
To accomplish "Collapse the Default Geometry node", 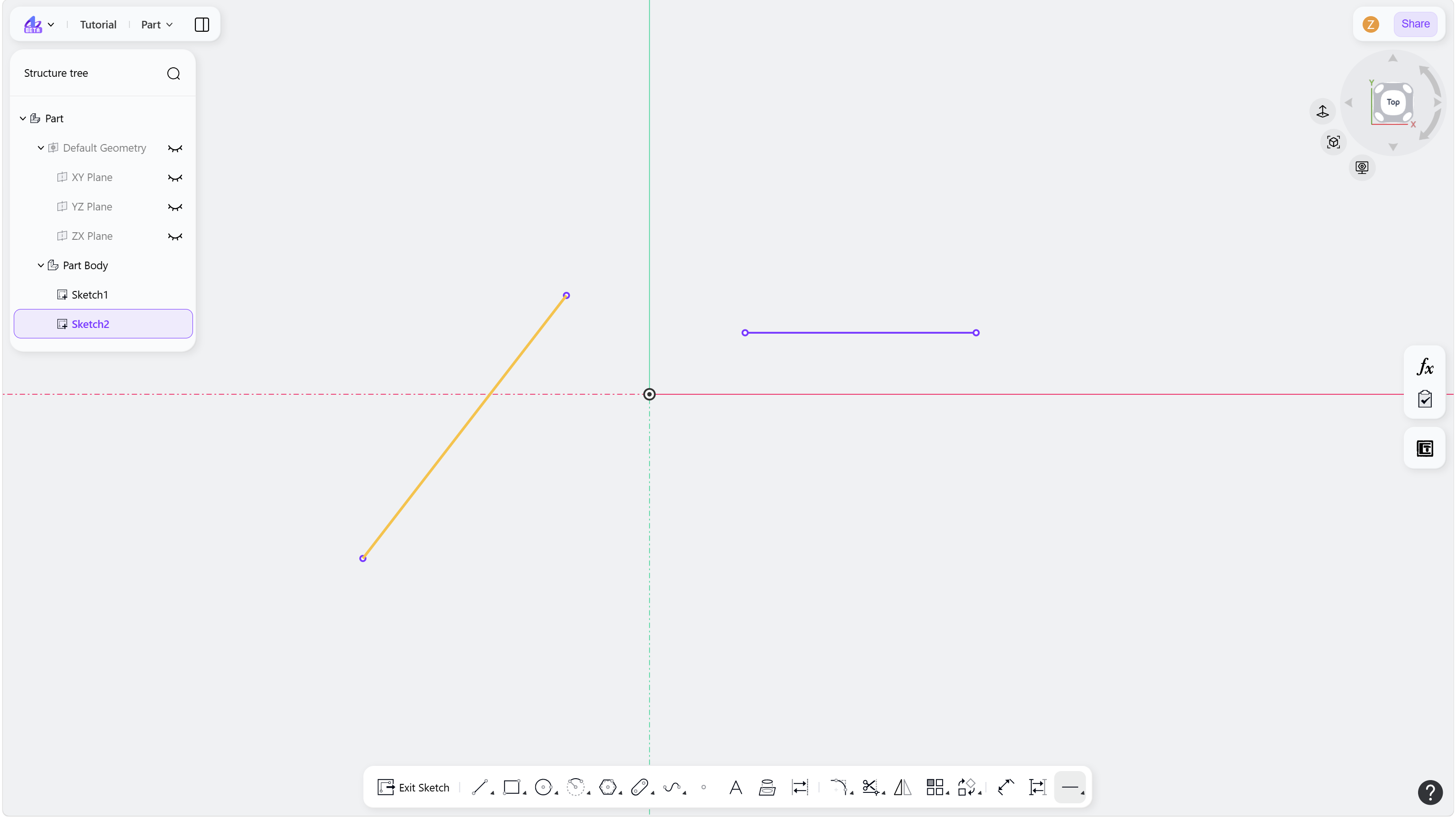I will tap(41, 148).
